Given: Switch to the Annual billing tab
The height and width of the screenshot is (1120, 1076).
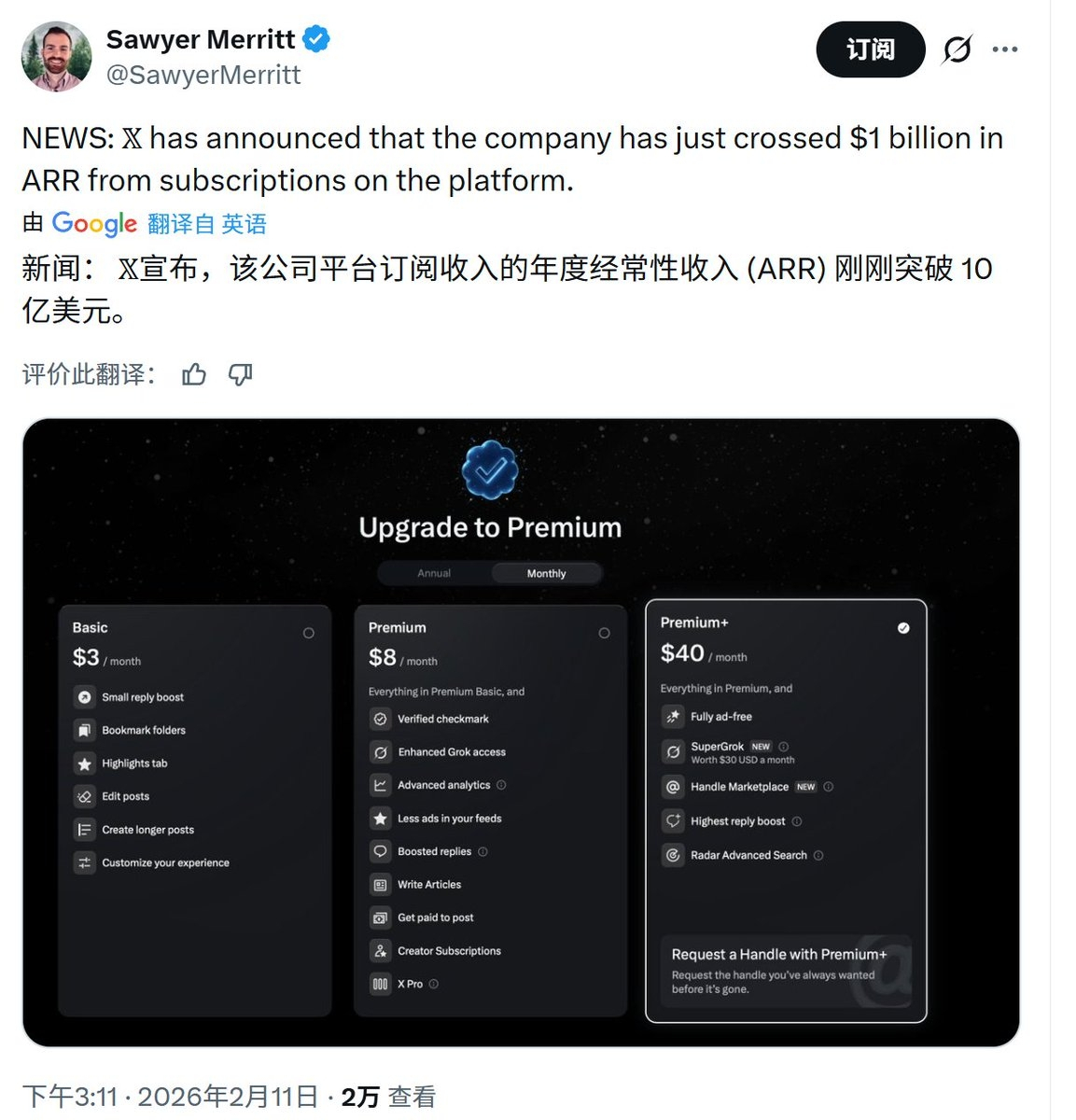Looking at the screenshot, I should 434,573.
